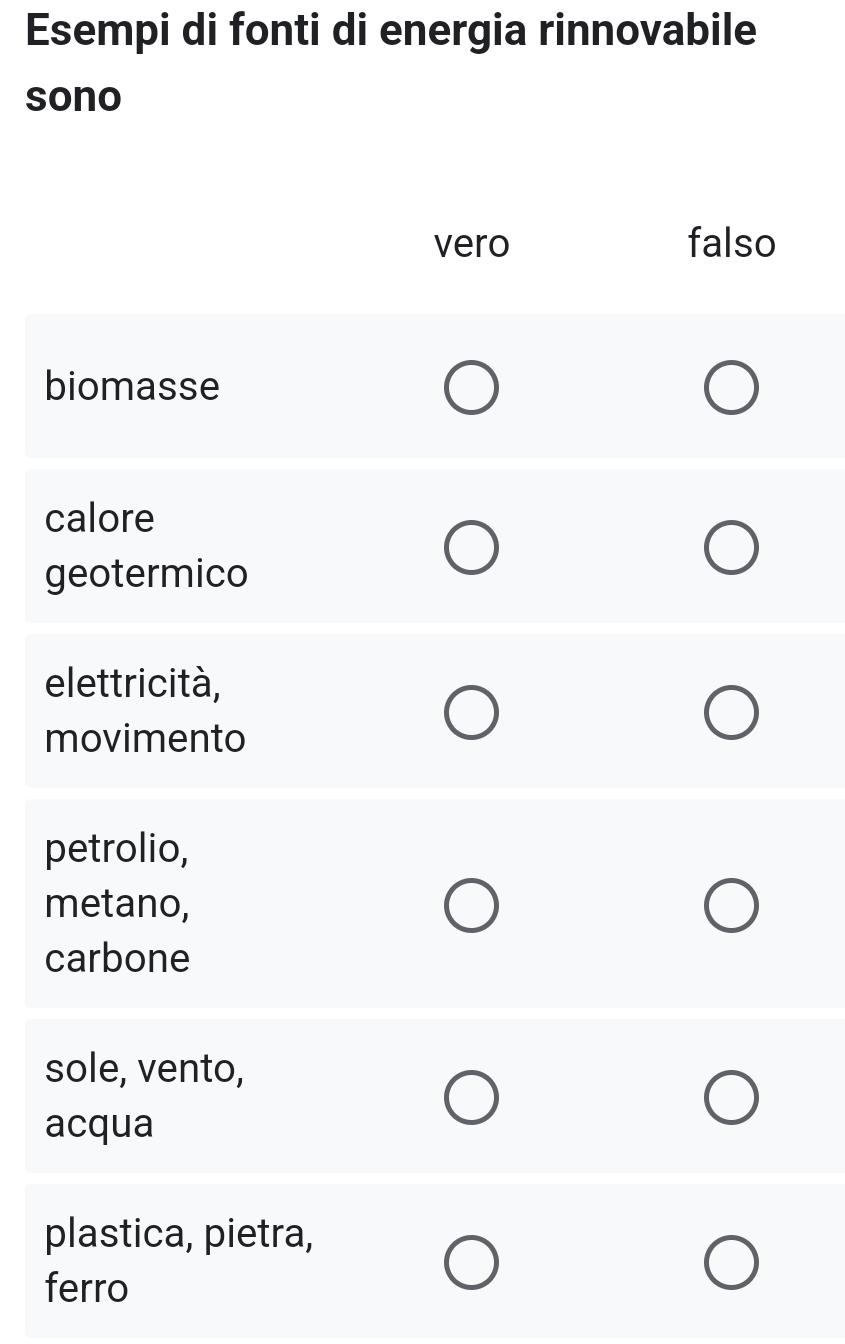Choose falso for elettricità, movimento
This screenshot has width=845, height=1344.
(731, 712)
